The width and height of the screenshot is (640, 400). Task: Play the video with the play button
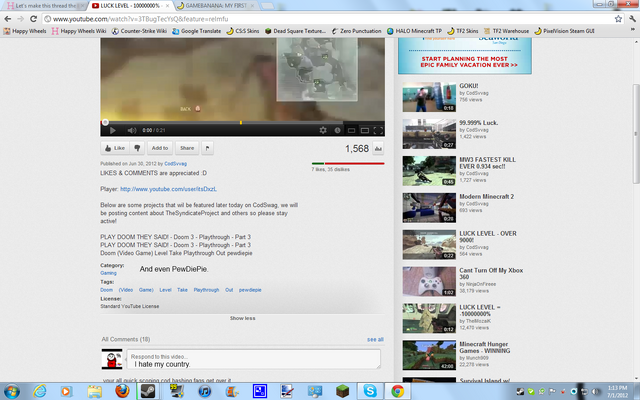point(113,130)
